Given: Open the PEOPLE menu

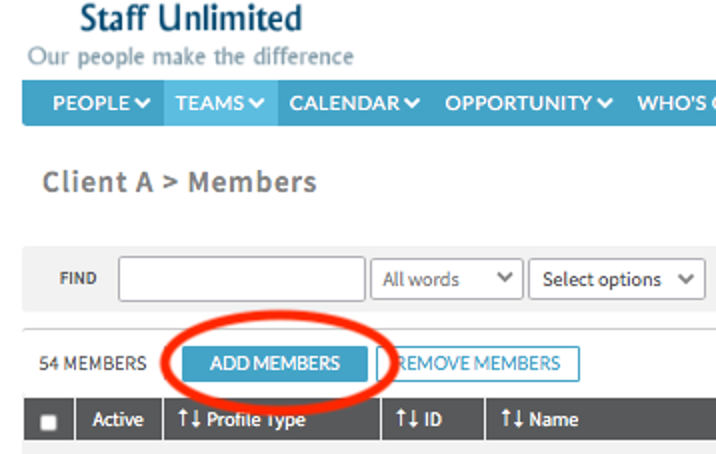Looking at the screenshot, I should click(x=101, y=103).
